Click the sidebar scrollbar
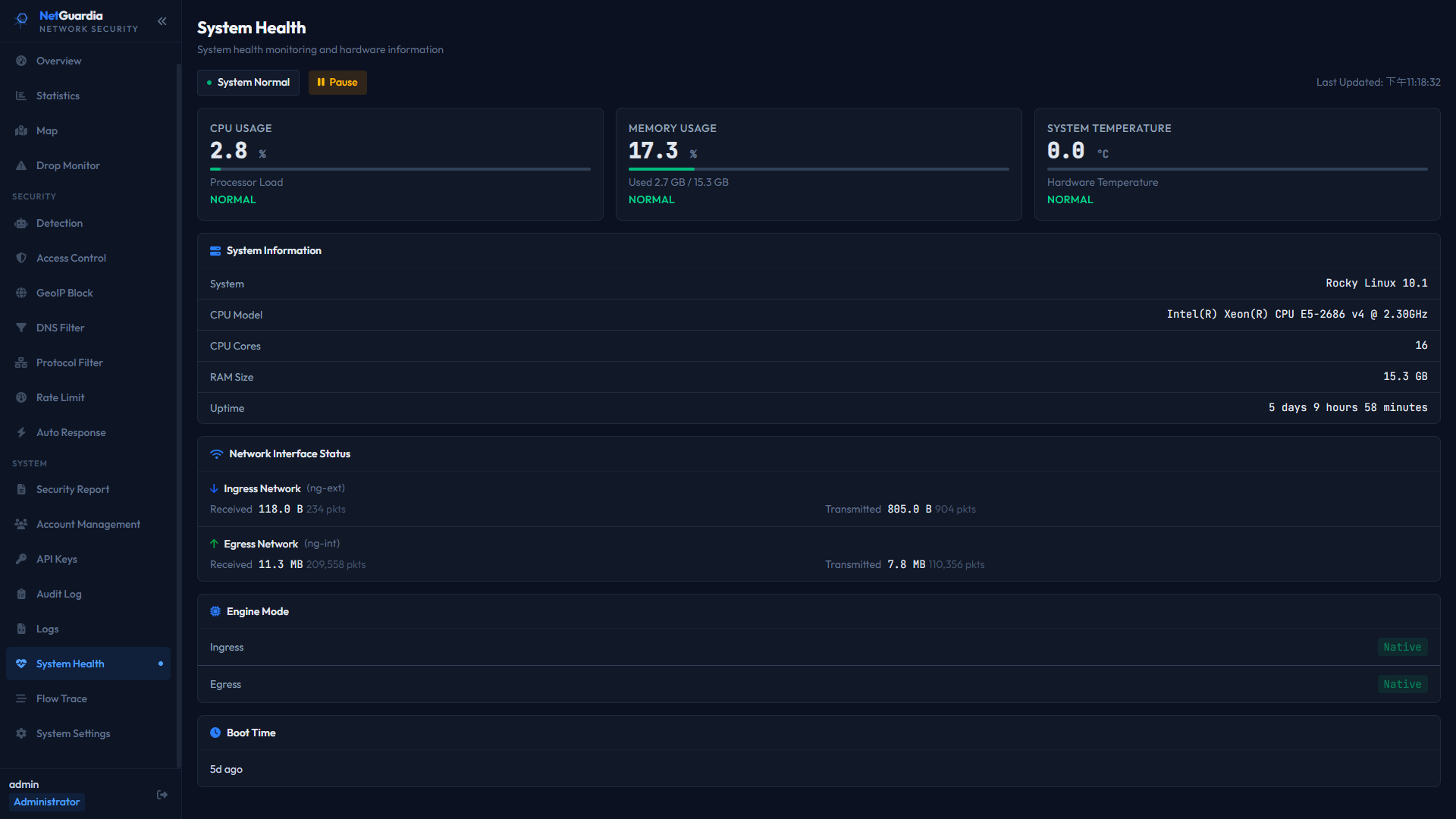1456x819 pixels. (179, 416)
